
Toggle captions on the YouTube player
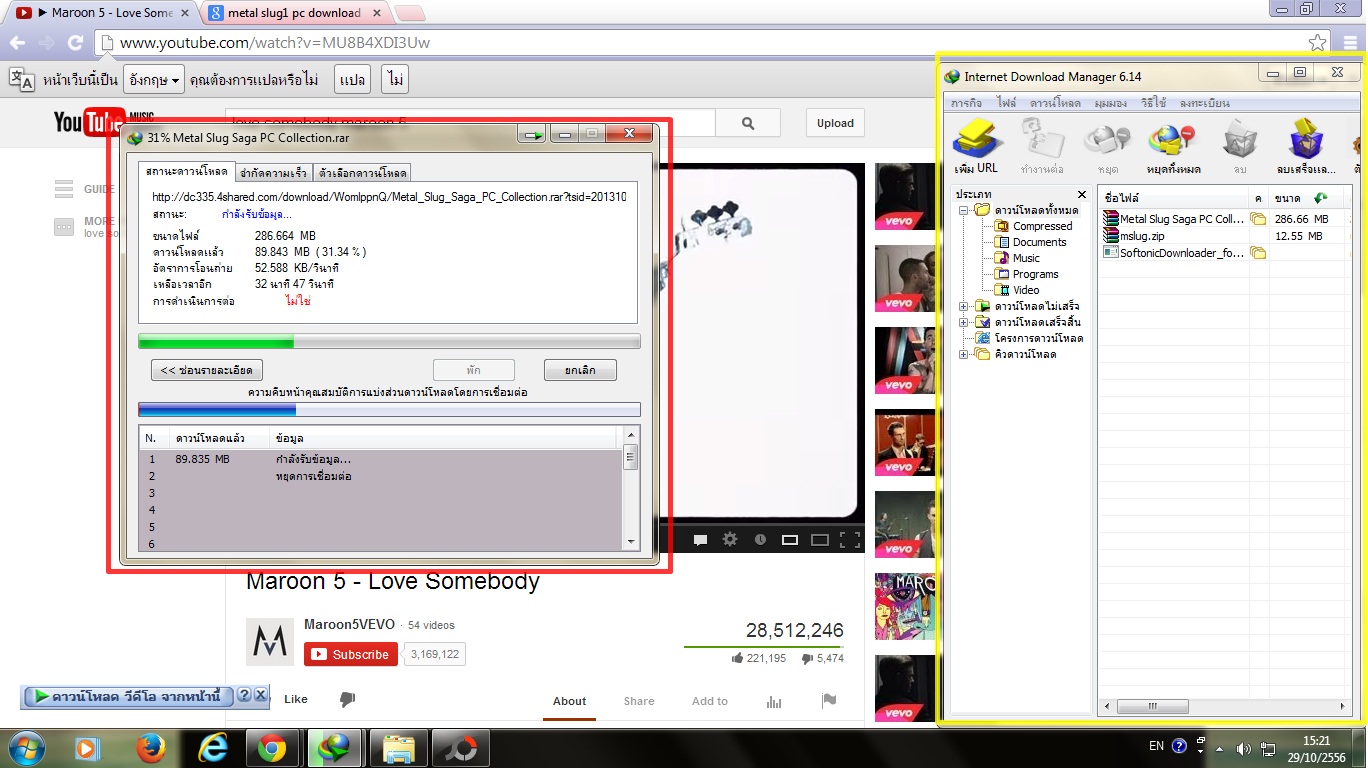point(700,540)
